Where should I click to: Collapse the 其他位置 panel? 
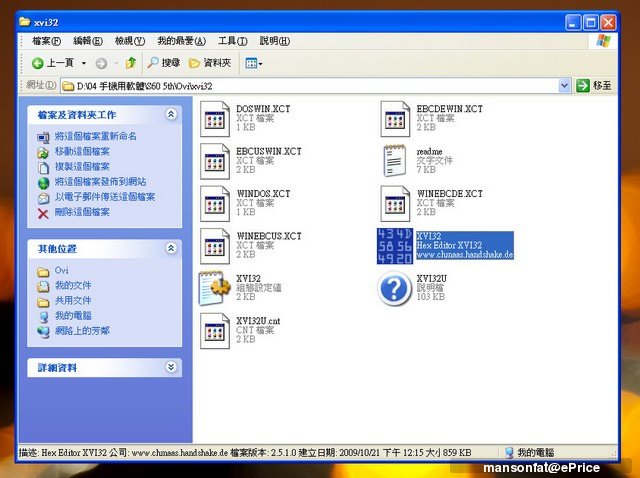(x=171, y=248)
